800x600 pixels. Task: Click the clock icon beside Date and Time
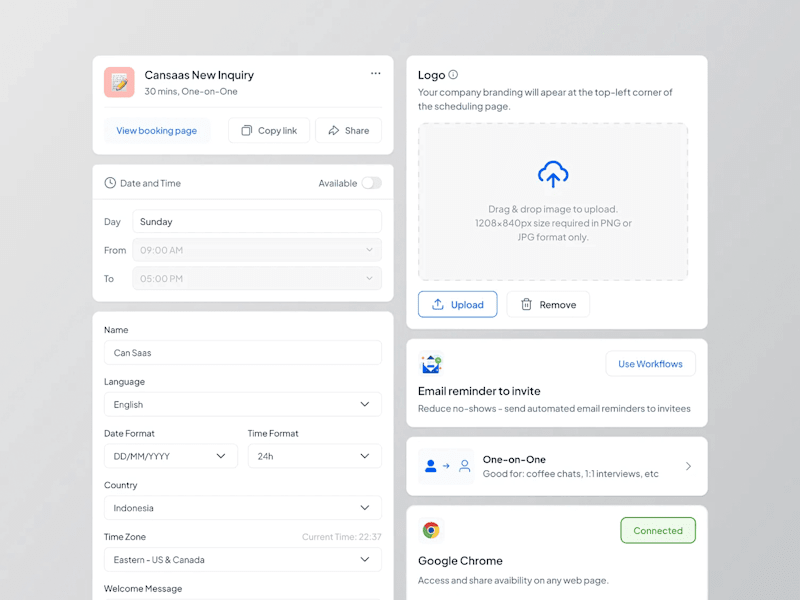tap(110, 183)
